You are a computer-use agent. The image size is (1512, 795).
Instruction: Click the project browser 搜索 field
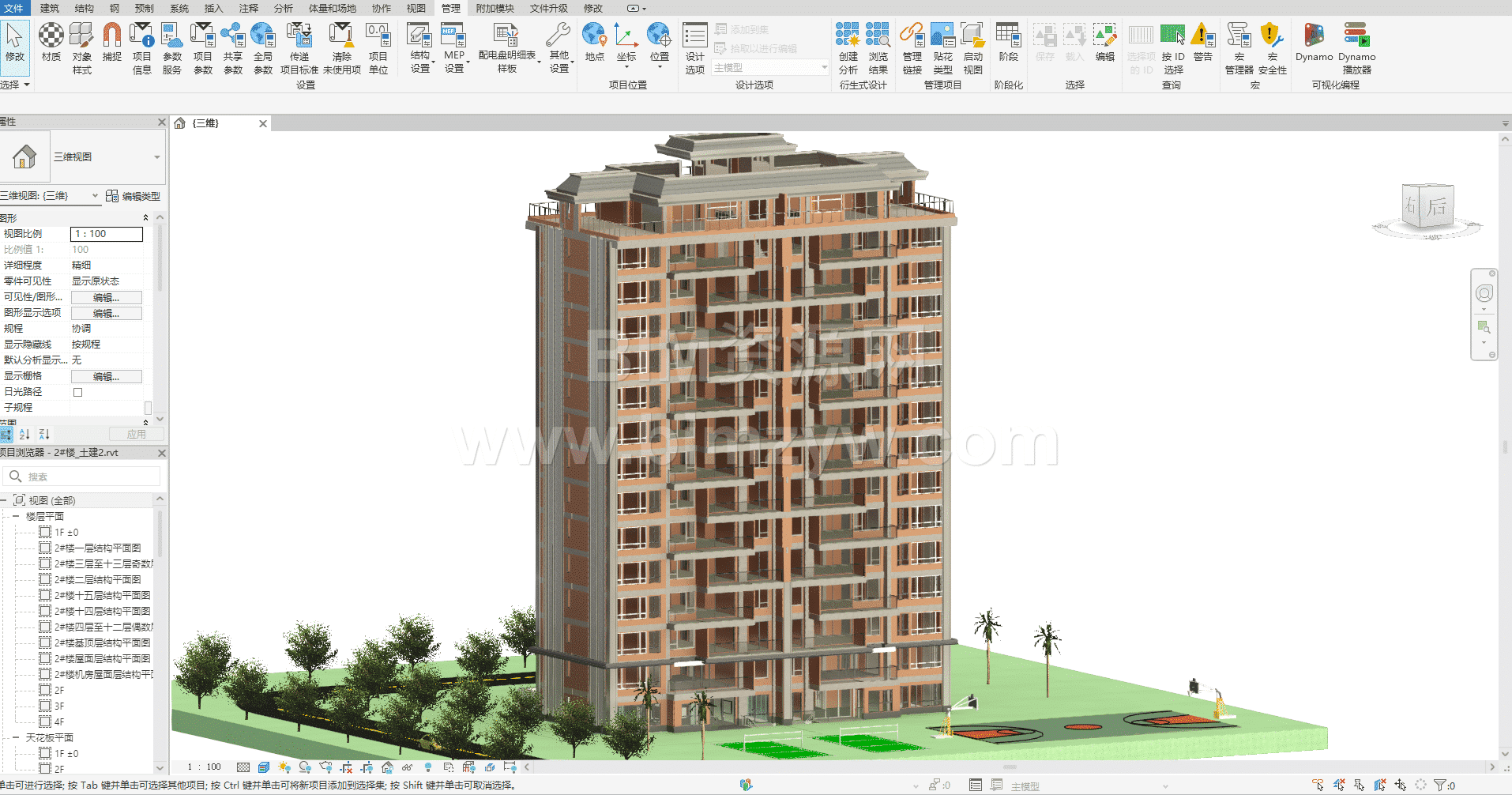point(82,477)
